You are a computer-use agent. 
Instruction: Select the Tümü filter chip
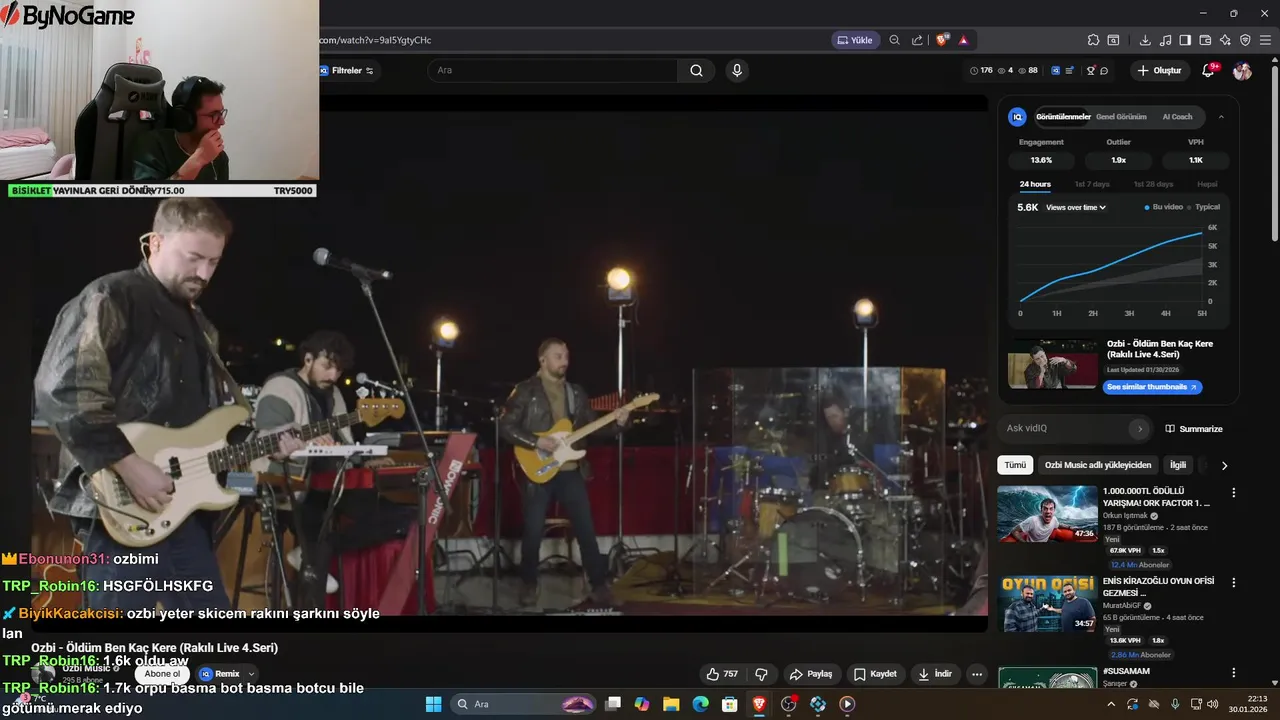pyautogui.click(x=1015, y=465)
